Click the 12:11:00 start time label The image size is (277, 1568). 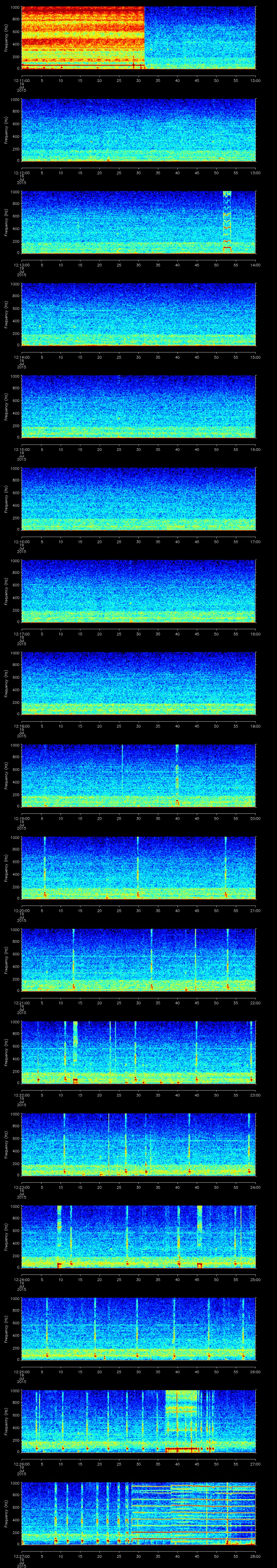[21, 80]
